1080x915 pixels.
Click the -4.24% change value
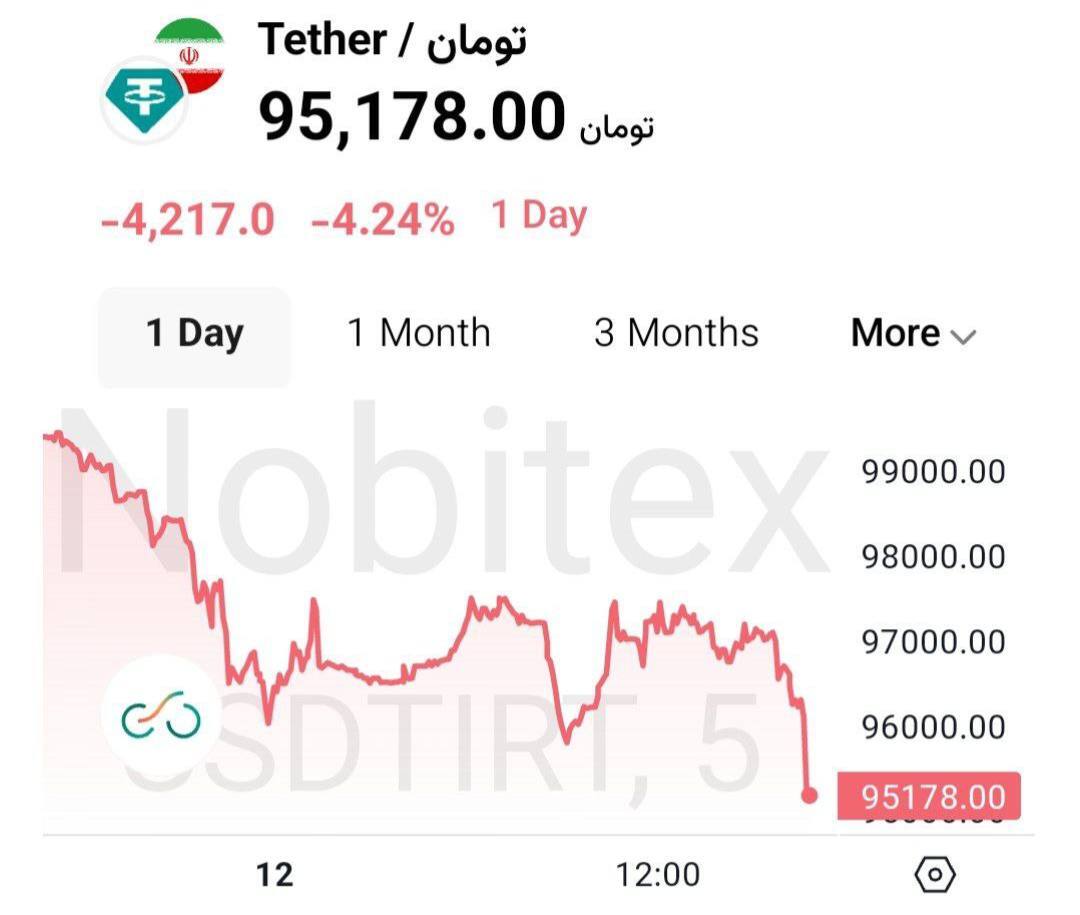click(x=383, y=220)
